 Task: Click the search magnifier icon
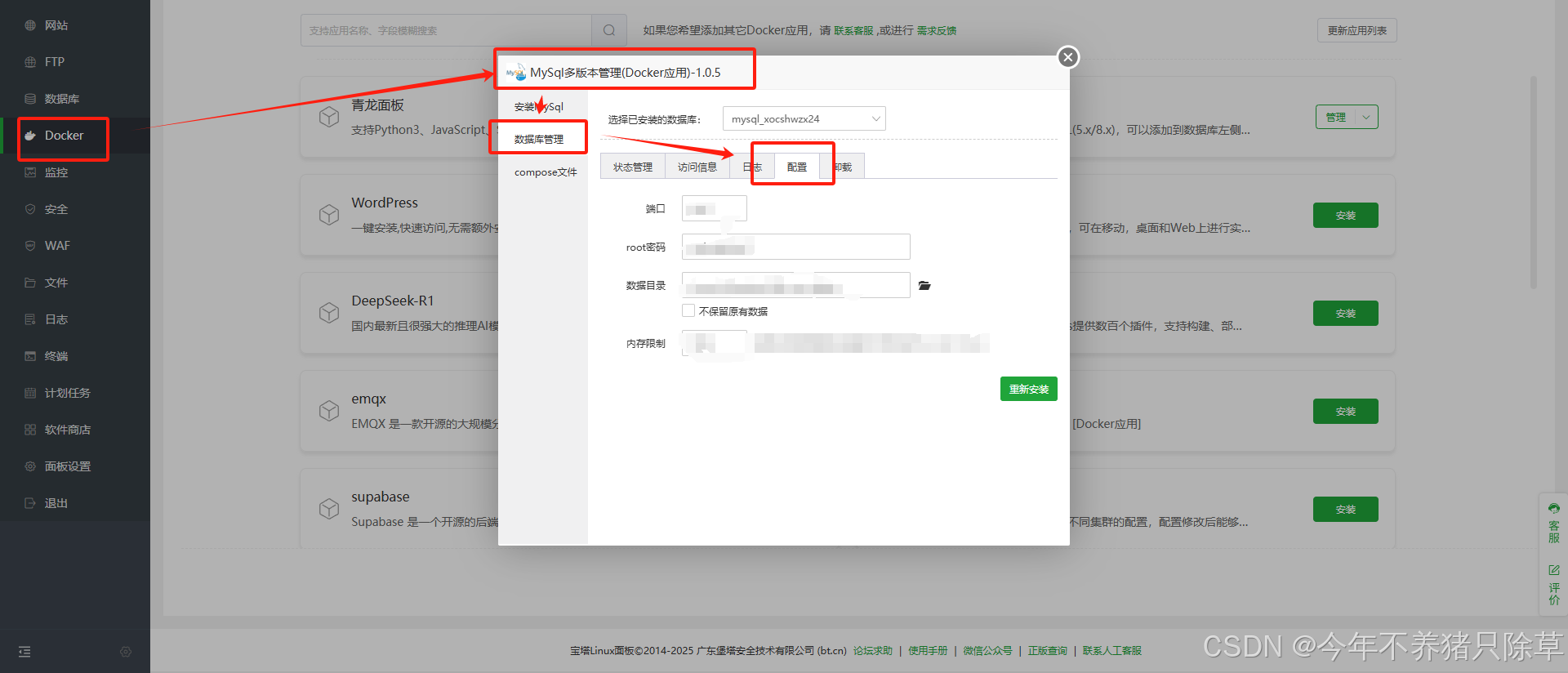tap(609, 30)
